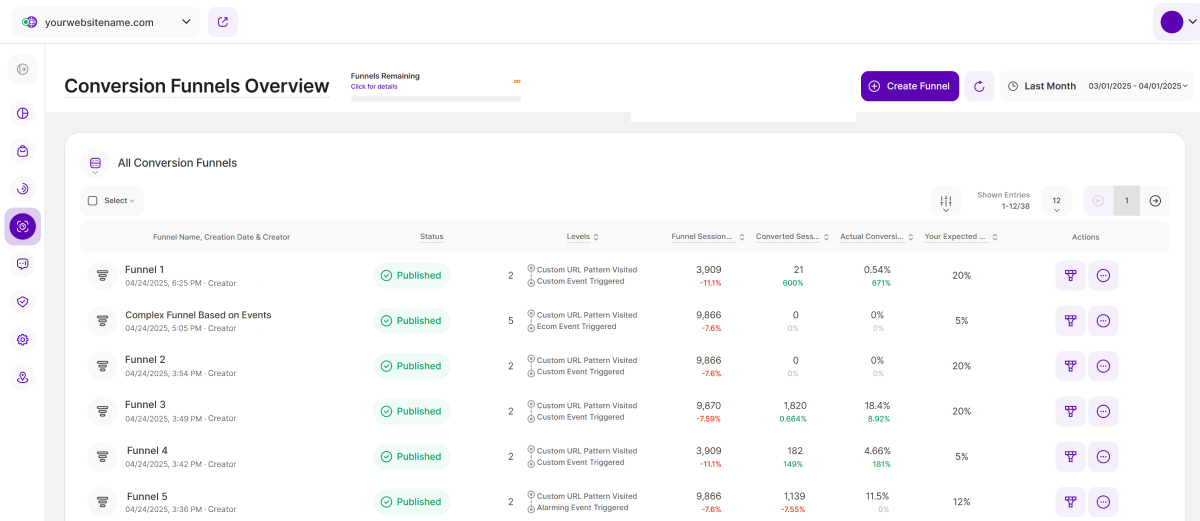The width and height of the screenshot is (1200, 521).
Task: Go to next page arrow
Action: pyautogui.click(x=1155, y=201)
